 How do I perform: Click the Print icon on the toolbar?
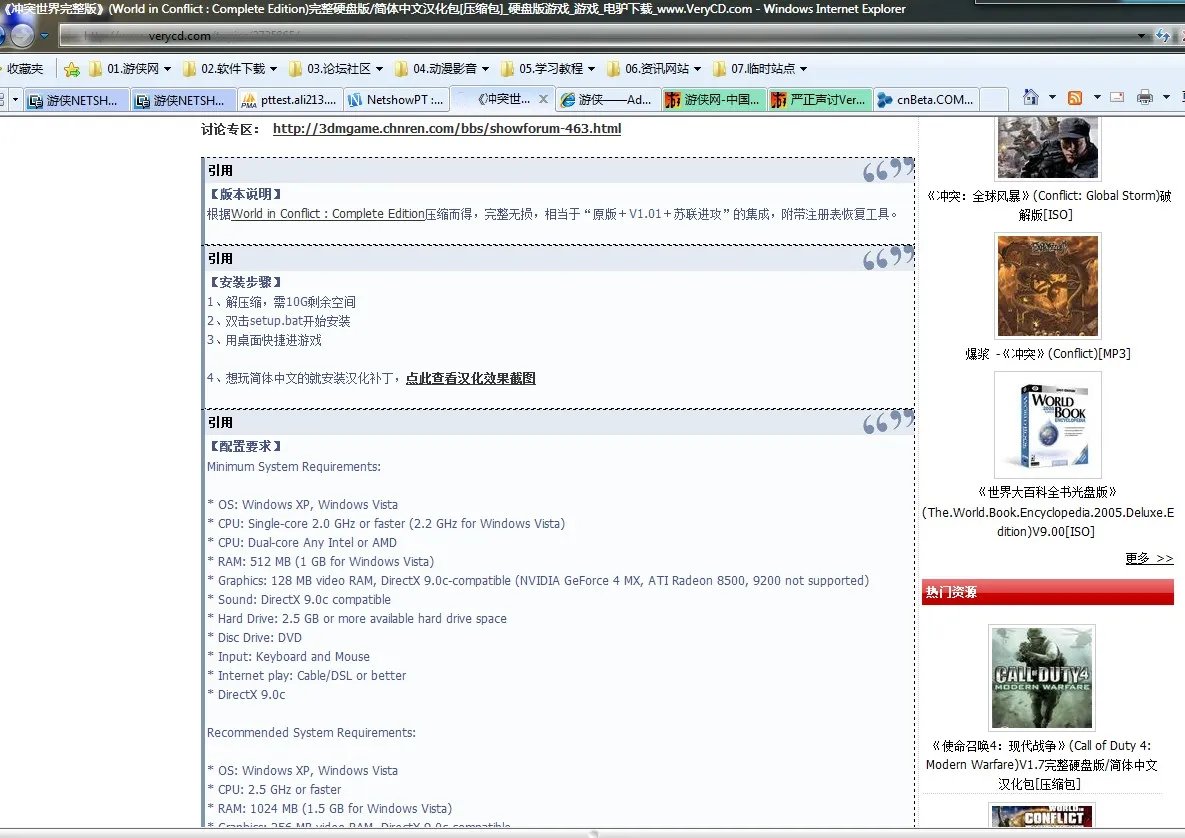(1144, 98)
